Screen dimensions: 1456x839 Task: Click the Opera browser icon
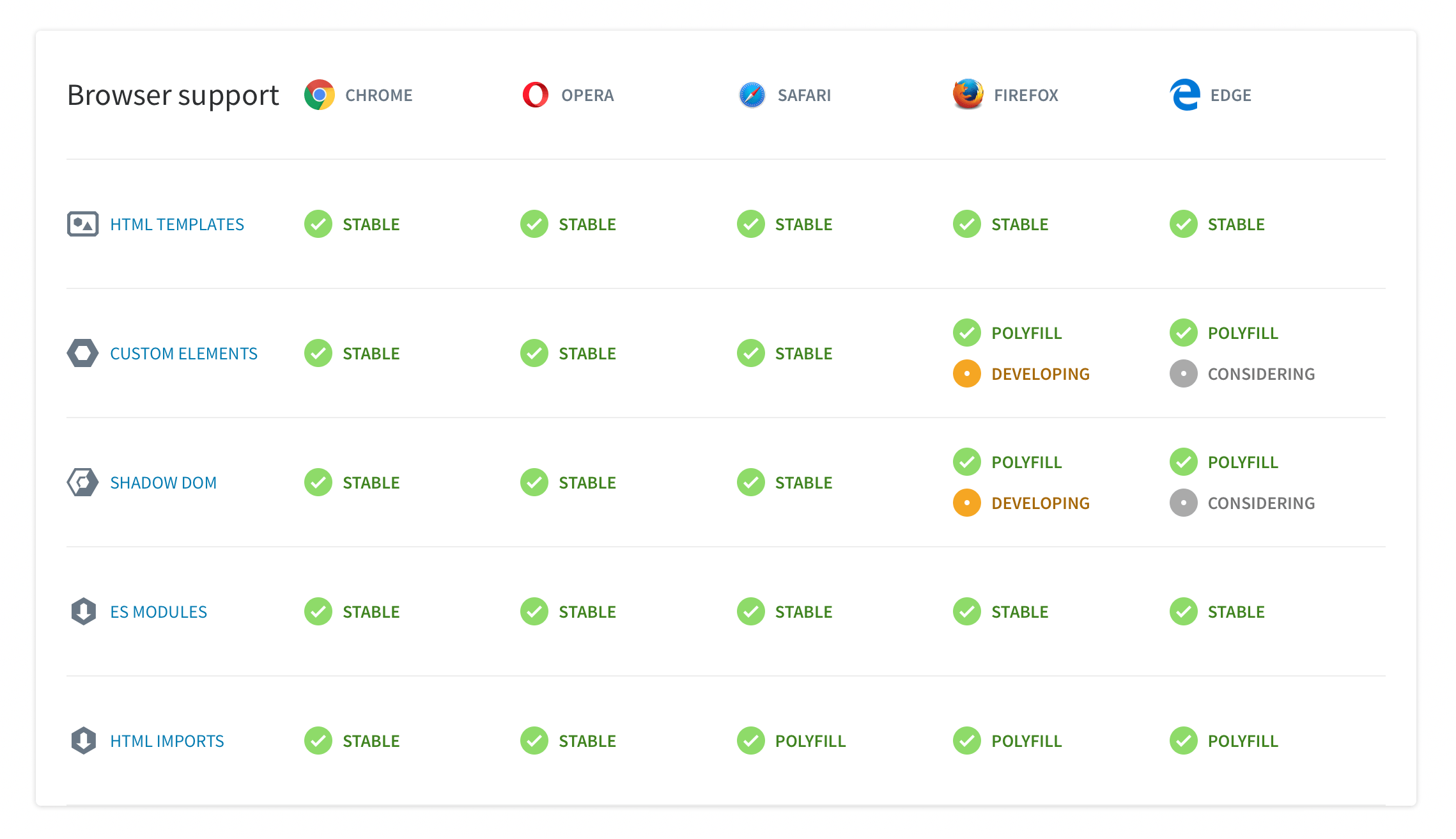pyautogui.click(x=536, y=95)
